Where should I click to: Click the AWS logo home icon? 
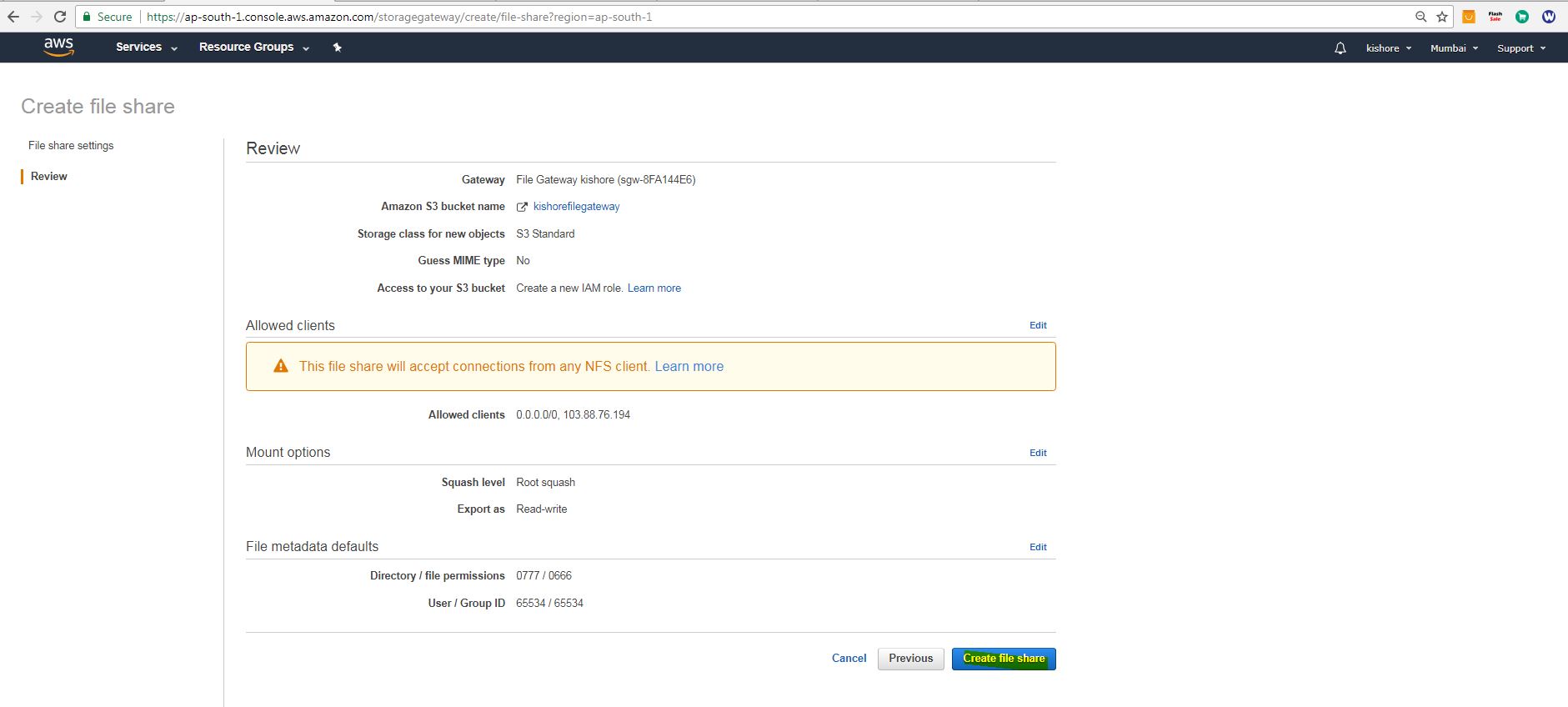click(x=58, y=47)
